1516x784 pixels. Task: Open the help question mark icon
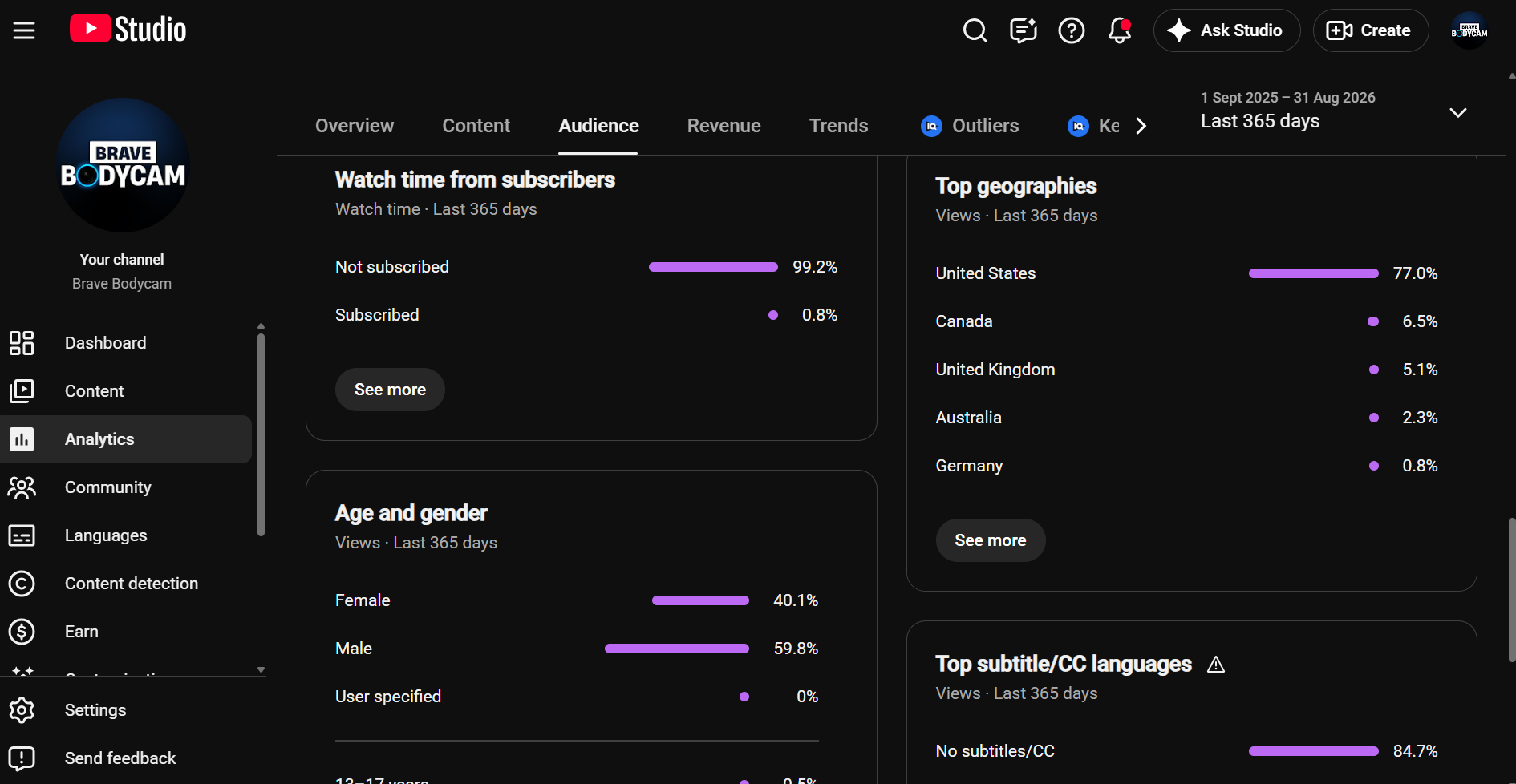[x=1071, y=30]
